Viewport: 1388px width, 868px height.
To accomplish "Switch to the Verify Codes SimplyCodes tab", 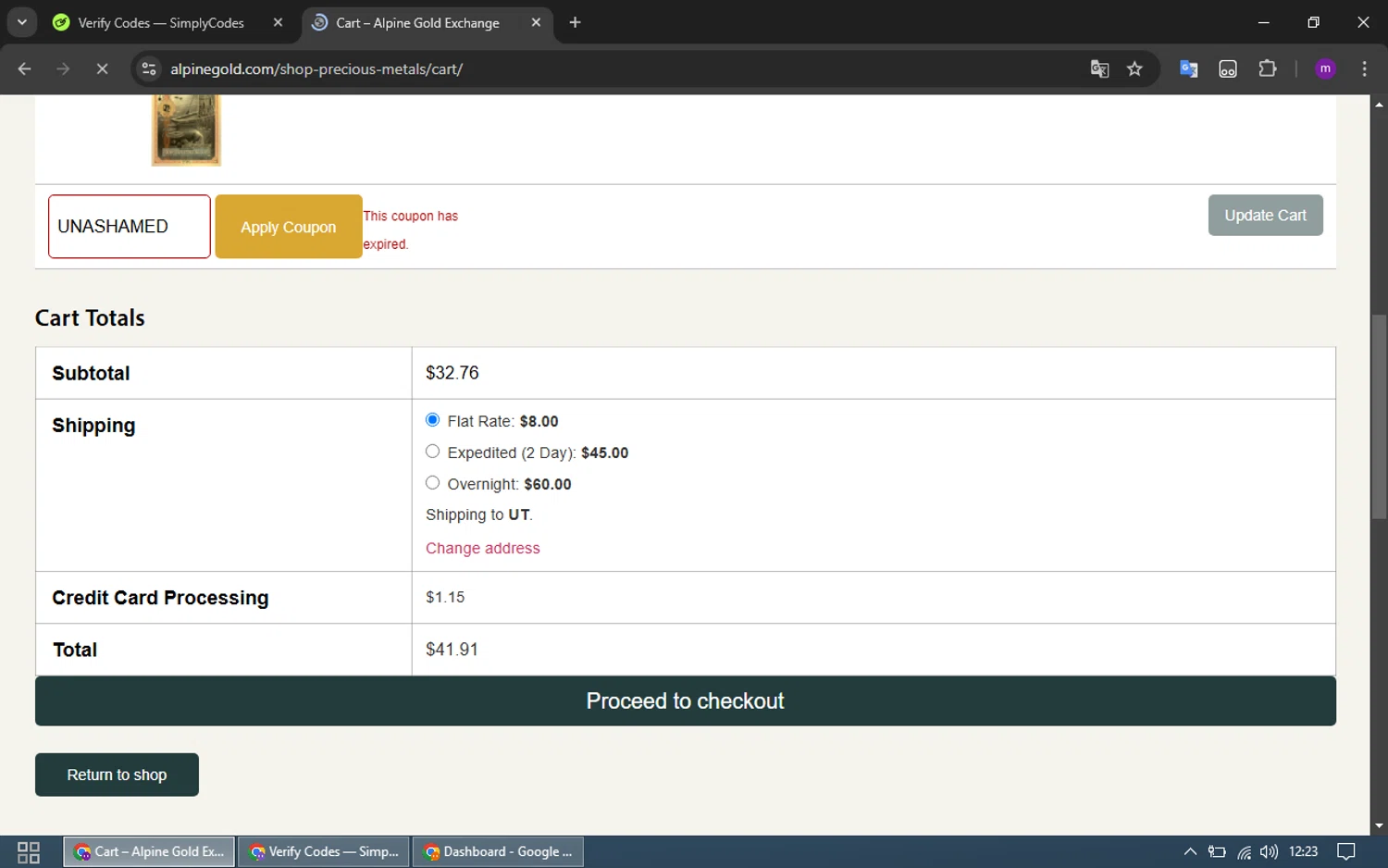I will 160,22.
